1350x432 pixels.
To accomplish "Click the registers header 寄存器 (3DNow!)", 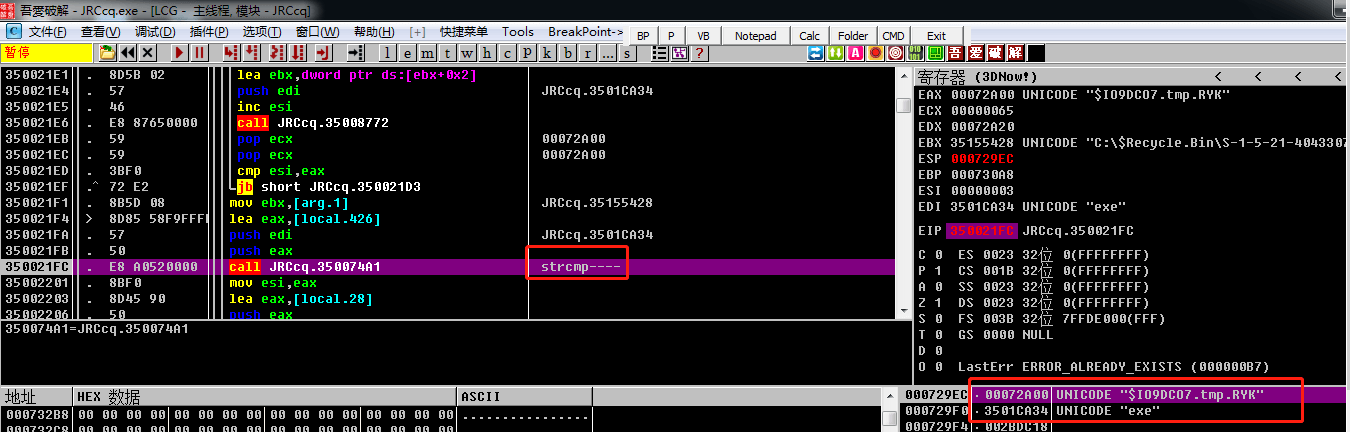I will pos(978,76).
